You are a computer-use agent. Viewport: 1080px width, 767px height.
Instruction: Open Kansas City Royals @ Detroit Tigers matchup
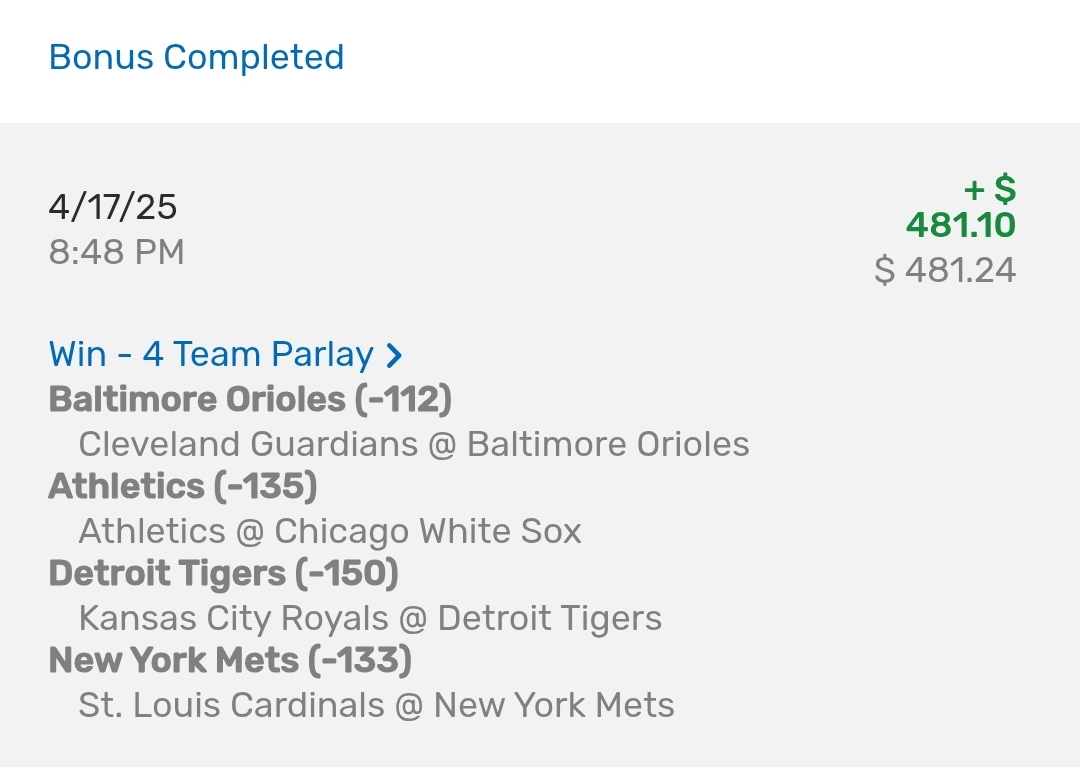370,618
